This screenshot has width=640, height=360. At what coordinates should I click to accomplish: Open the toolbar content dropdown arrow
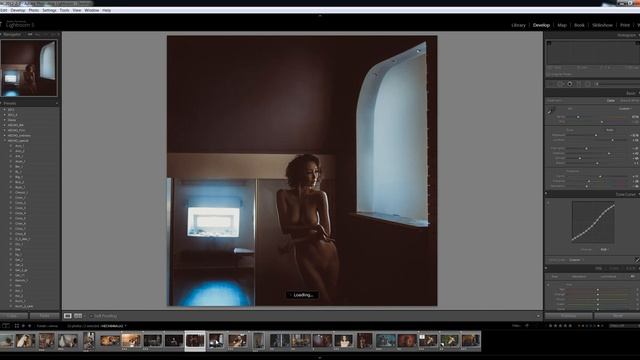(x=538, y=316)
